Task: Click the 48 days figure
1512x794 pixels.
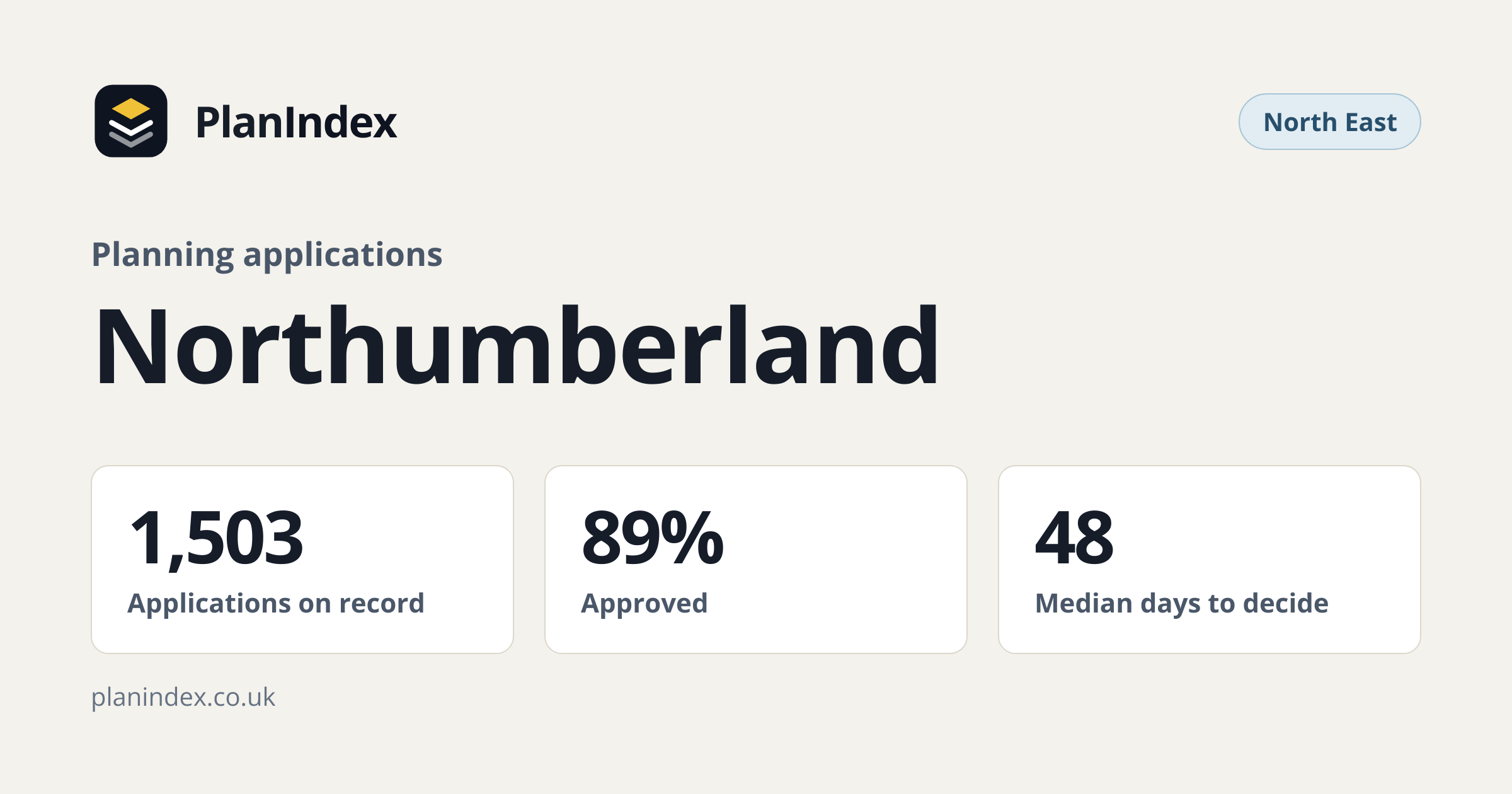Action: click(1075, 537)
